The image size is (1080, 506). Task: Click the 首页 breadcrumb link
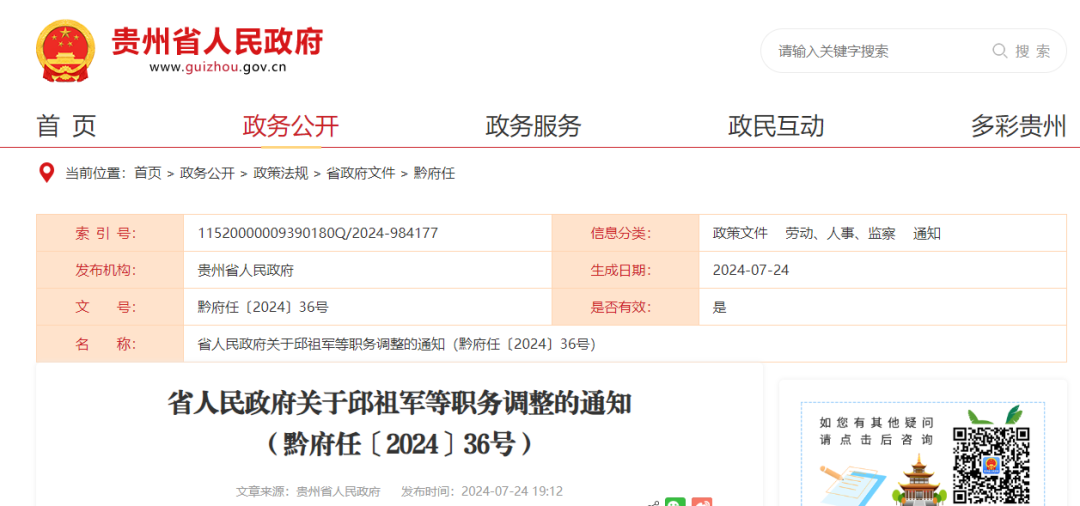coord(148,173)
